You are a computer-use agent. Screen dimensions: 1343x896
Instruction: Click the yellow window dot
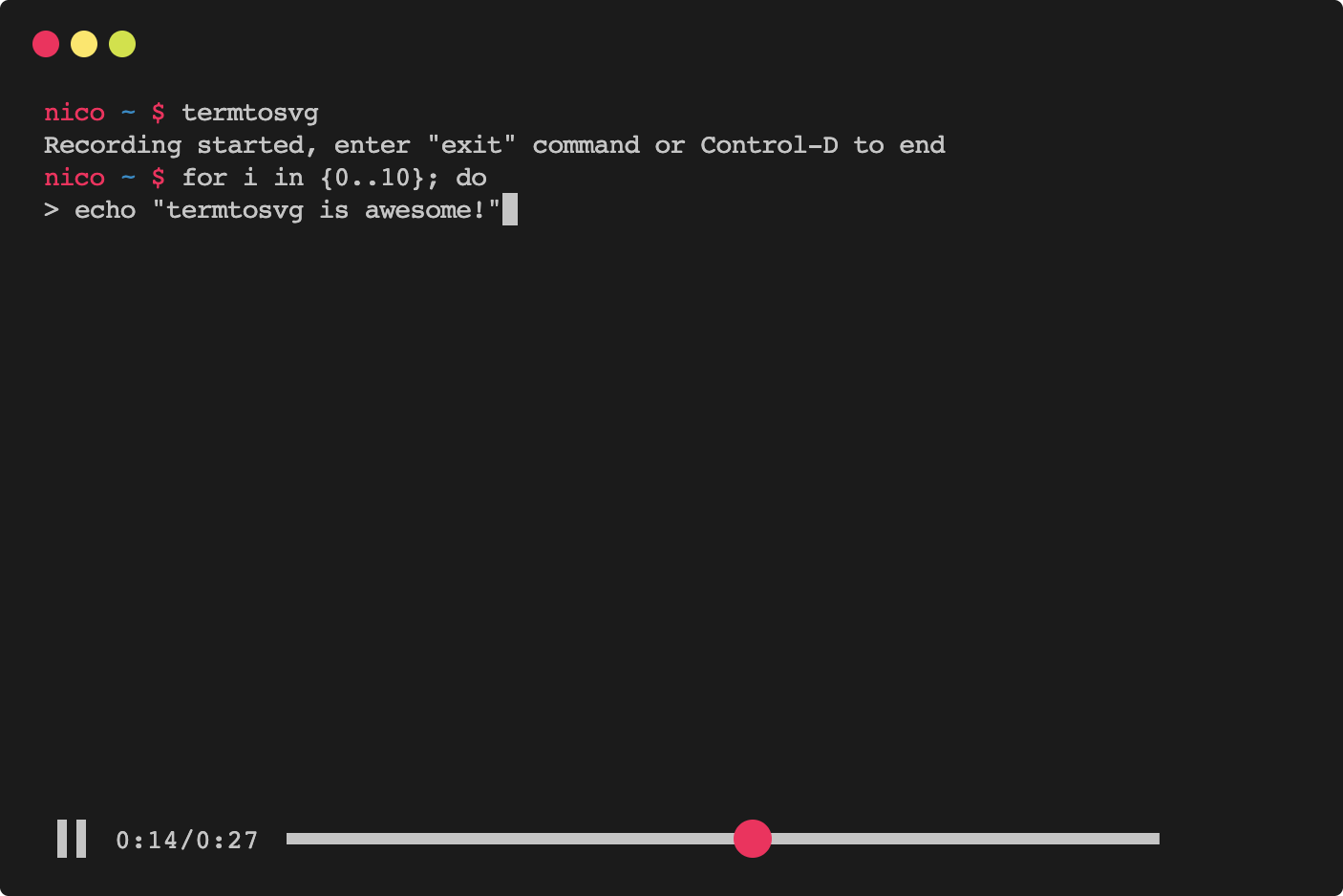84,44
